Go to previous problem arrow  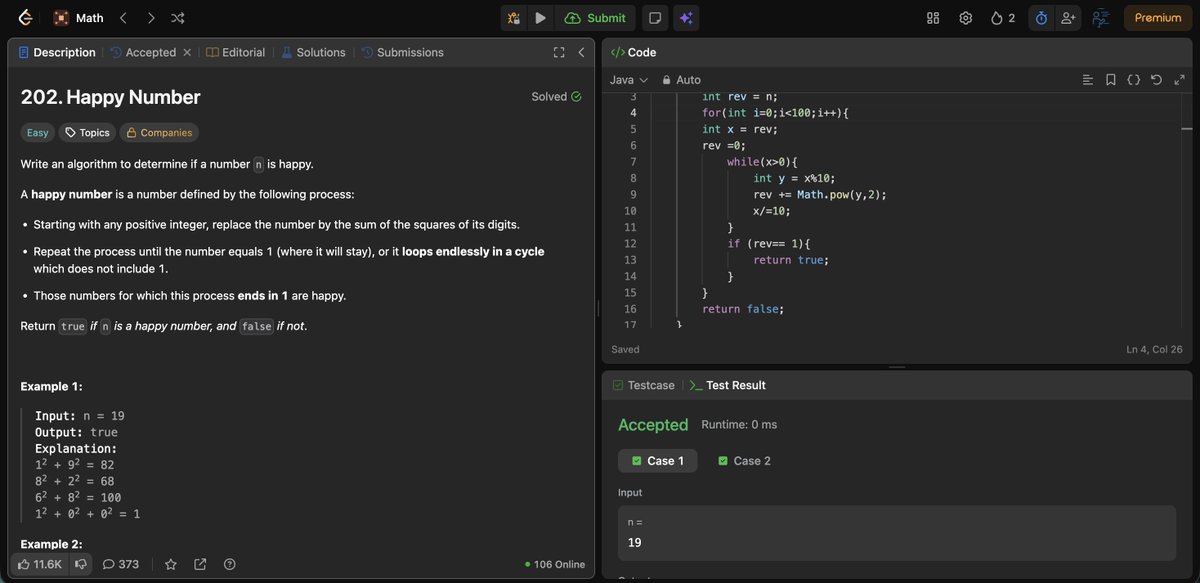(123, 18)
